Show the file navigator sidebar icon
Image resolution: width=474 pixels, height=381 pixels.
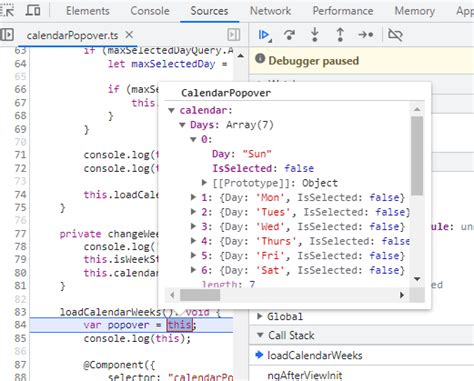click(7, 35)
